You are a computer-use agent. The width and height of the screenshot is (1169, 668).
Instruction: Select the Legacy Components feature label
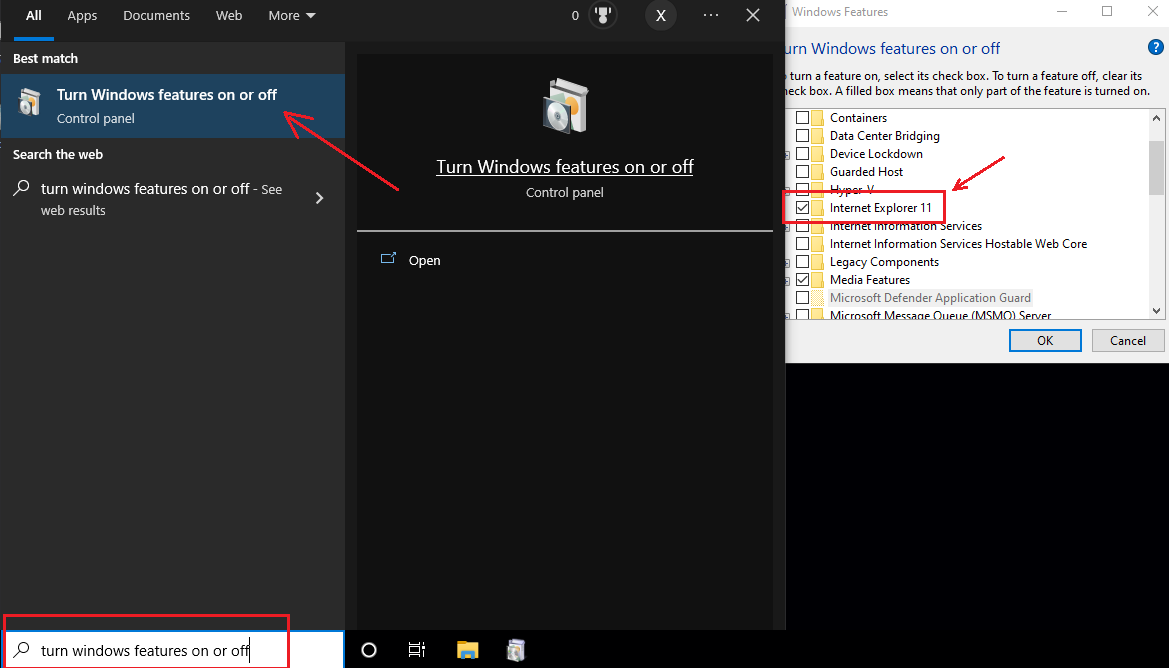(x=884, y=262)
